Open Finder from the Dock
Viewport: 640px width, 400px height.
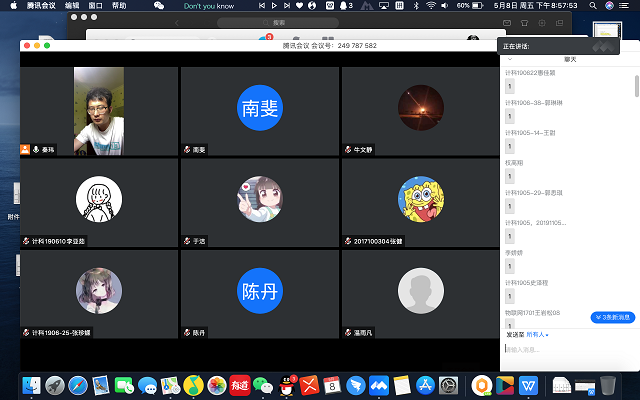[x=31, y=384]
